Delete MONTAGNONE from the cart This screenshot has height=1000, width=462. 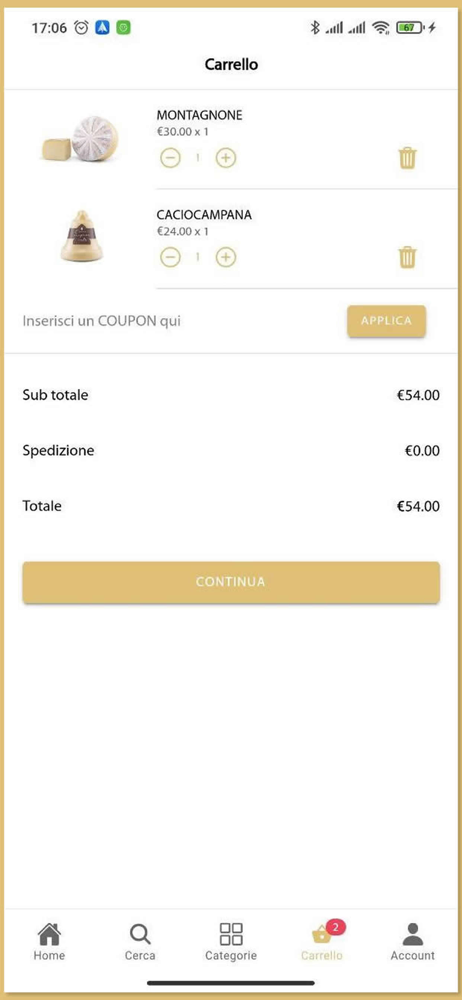pos(407,158)
